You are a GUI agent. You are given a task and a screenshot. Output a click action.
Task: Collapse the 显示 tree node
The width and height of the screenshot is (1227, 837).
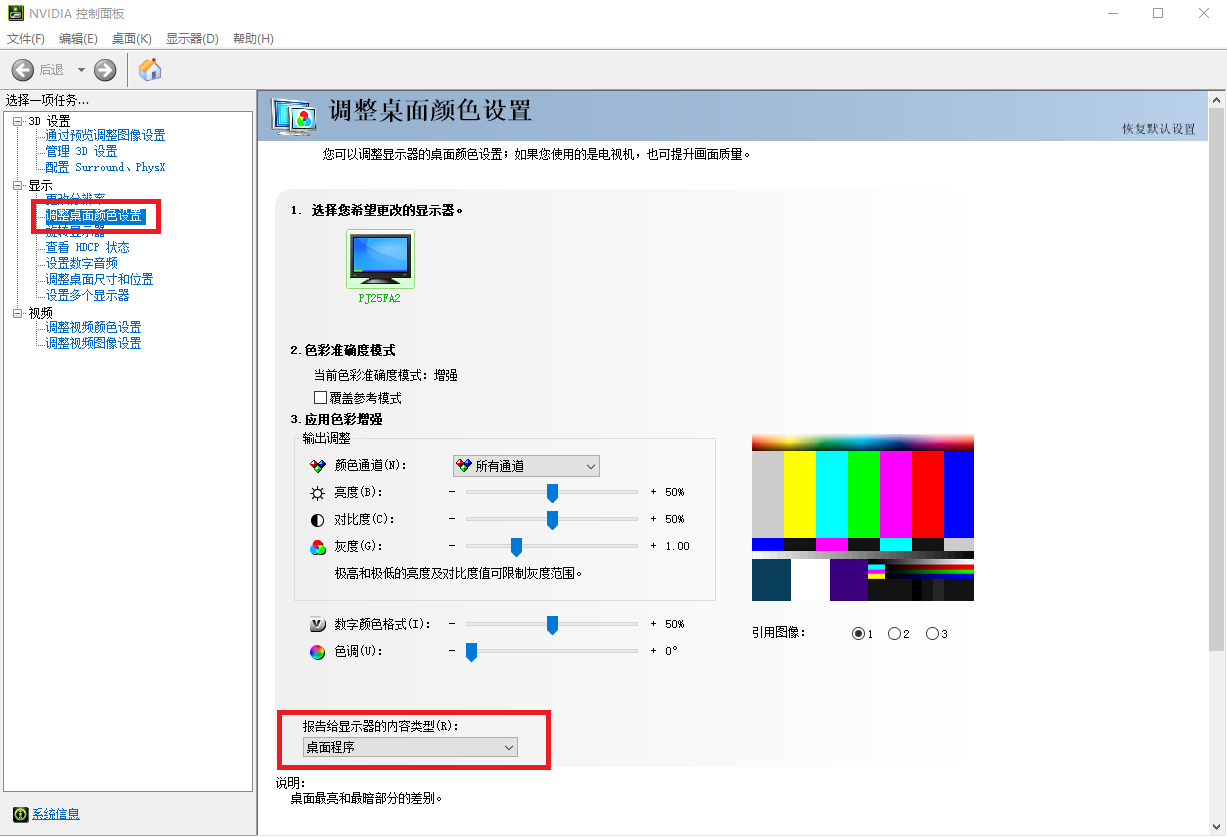pos(17,186)
